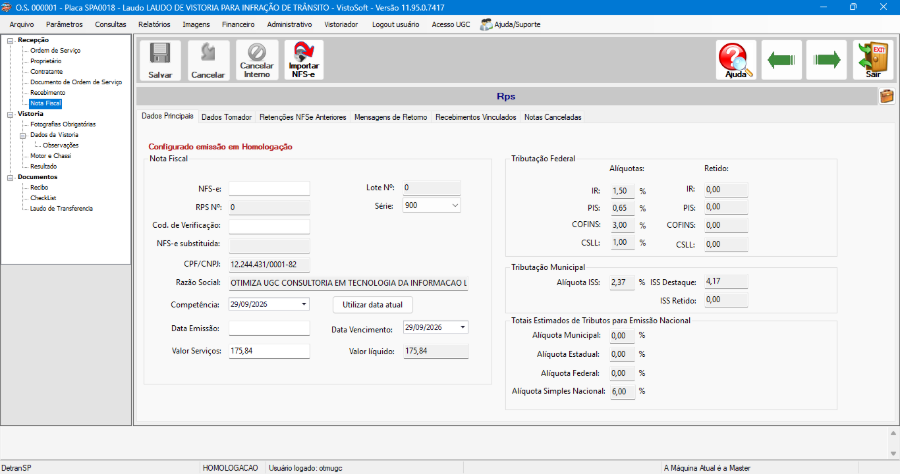Click the bottom panel scrollbar down arrow
The width and height of the screenshot is (900, 474).
point(893,453)
